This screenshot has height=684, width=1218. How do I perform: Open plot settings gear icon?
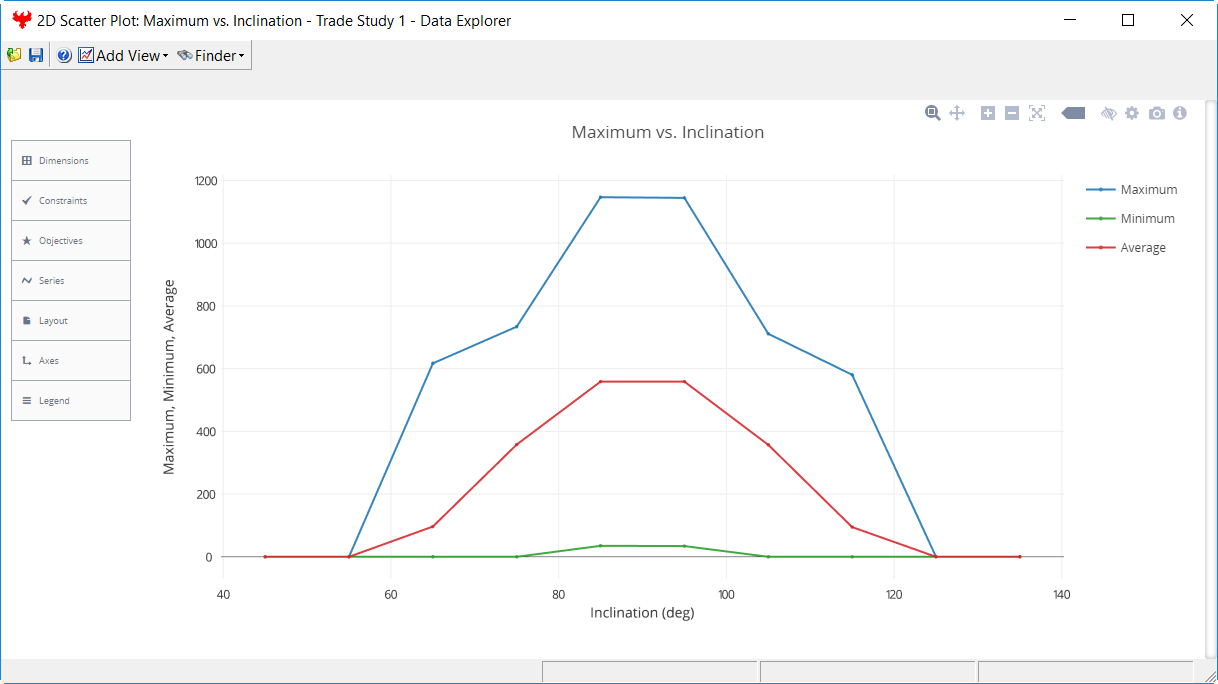pos(1132,113)
